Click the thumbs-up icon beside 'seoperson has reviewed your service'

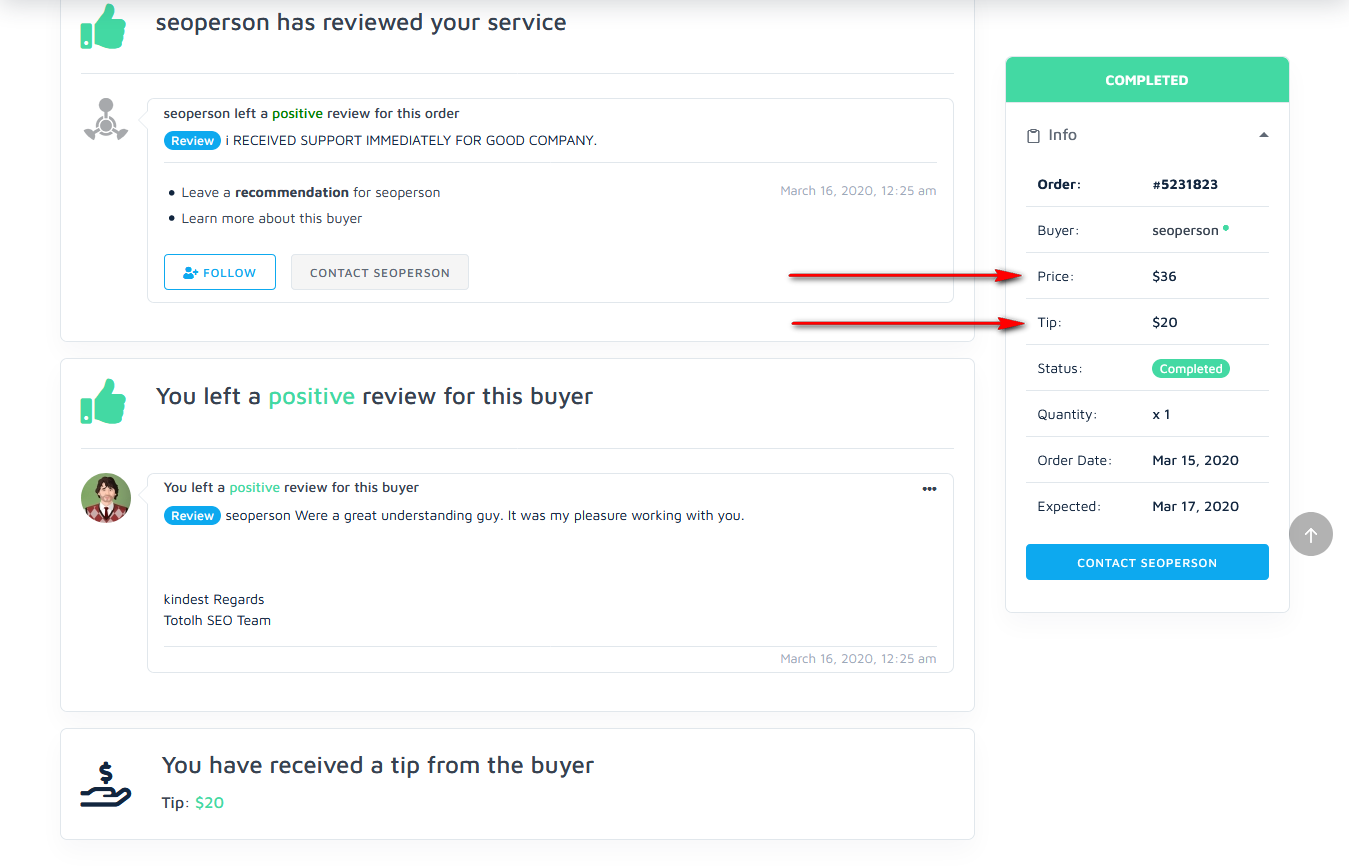coord(104,27)
